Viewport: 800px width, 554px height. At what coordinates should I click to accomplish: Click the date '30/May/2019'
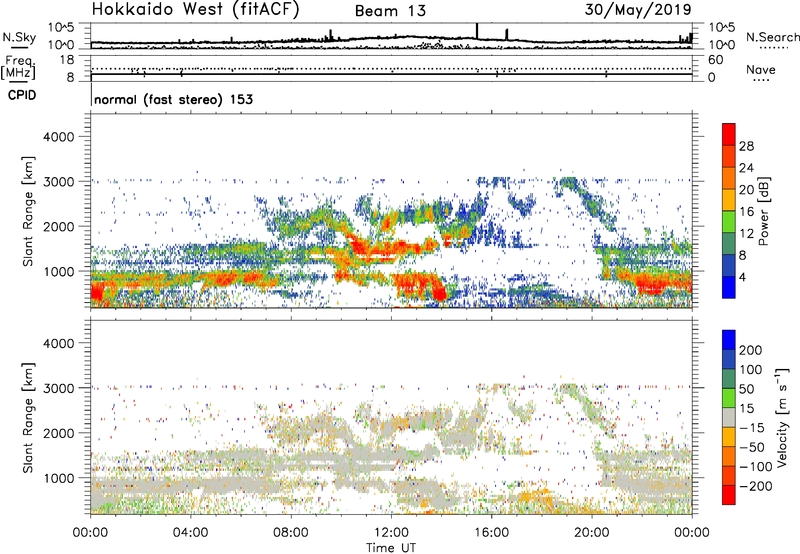point(638,10)
